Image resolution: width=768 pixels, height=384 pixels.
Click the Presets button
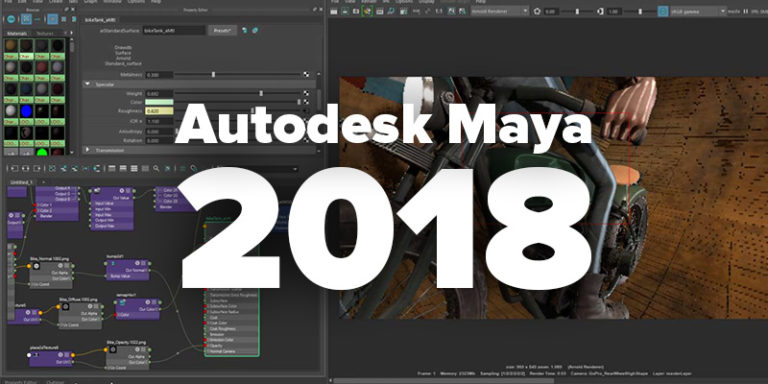pos(223,30)
